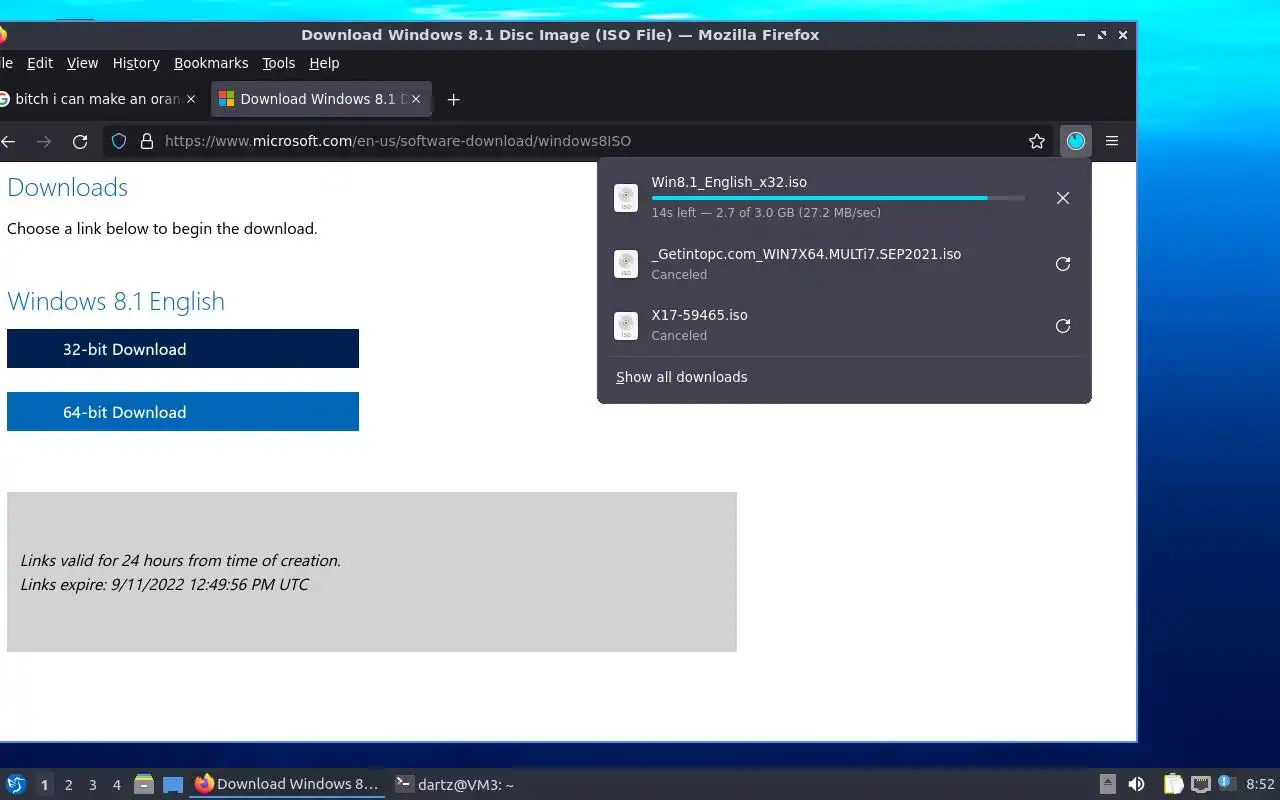Click the Win8.1_English_x32.iso file name
Screen dimensions: 1280x800
729,182
